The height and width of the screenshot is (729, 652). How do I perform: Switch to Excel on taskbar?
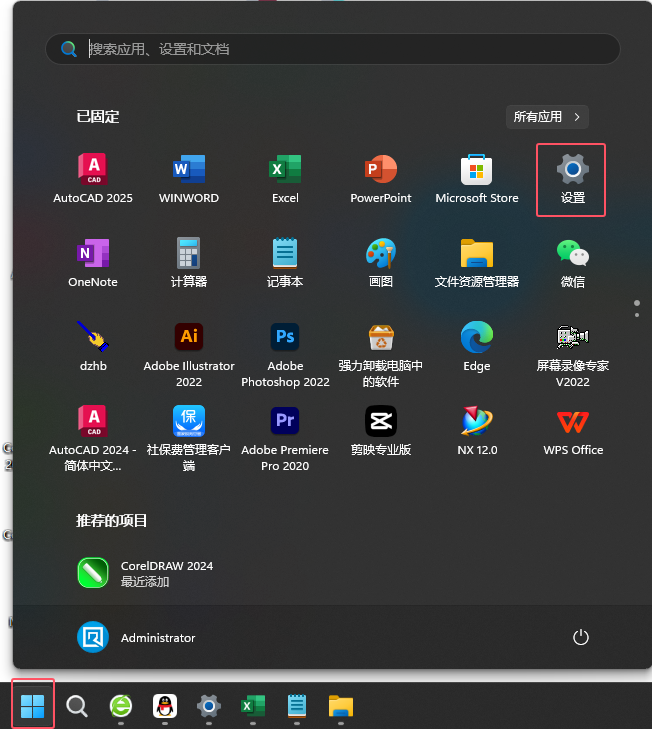click(x=253, y=706)
